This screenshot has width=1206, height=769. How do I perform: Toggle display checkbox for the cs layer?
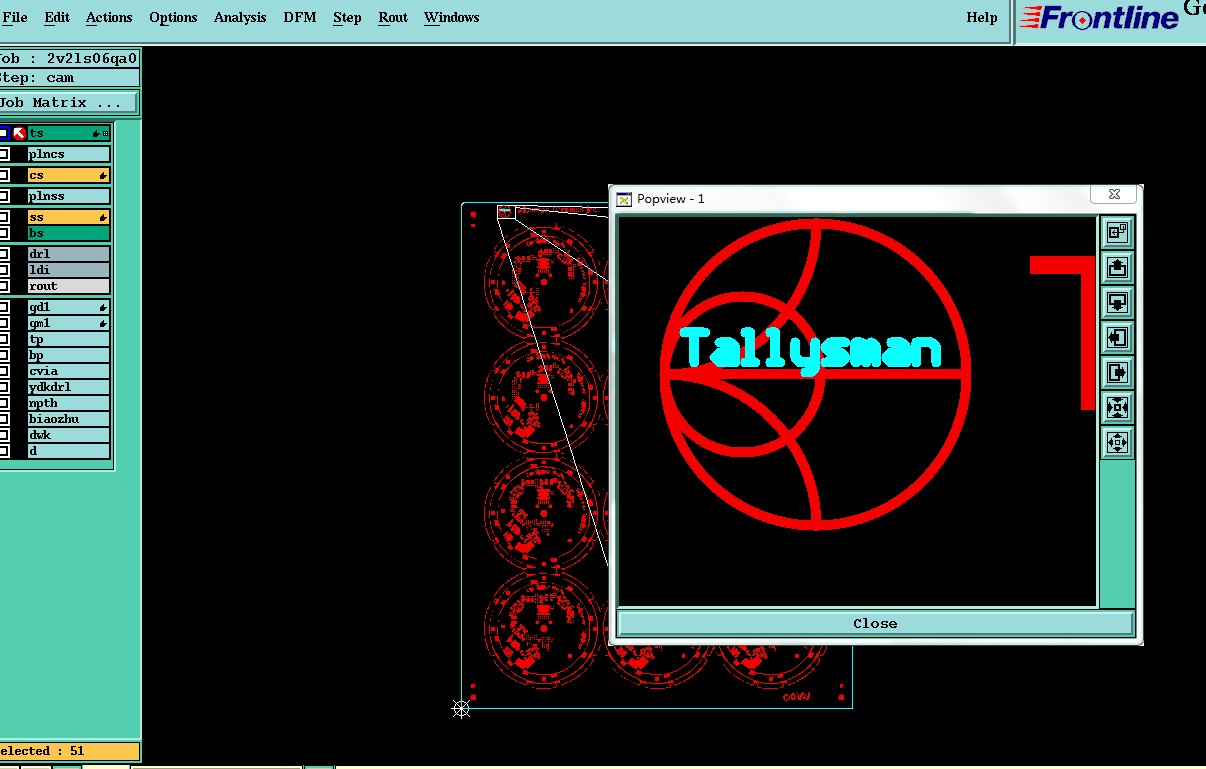(x=4, y=175)
